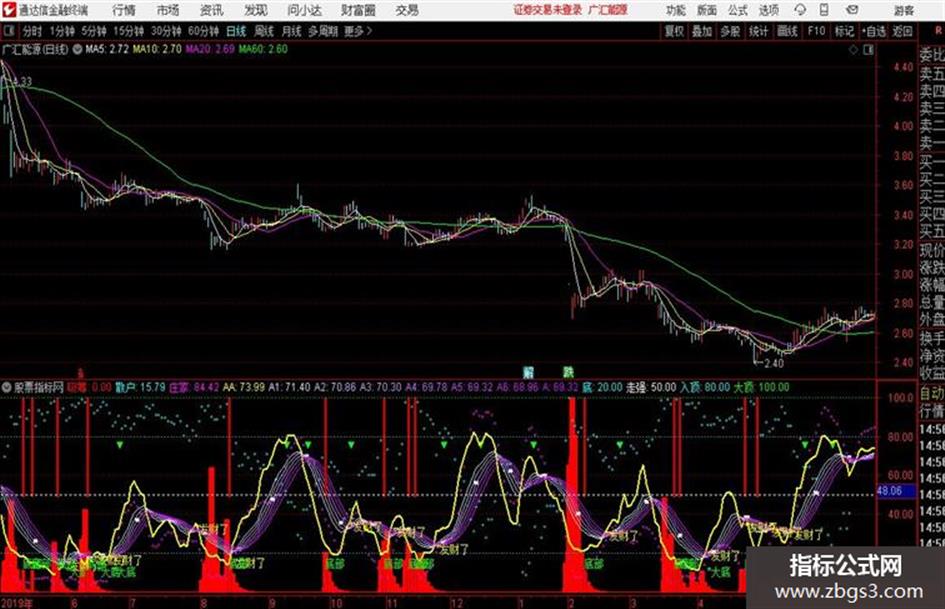Switch to 60分钟 chart period
The height and width of the screenshot is (609, 945).
tap(204, 31)
